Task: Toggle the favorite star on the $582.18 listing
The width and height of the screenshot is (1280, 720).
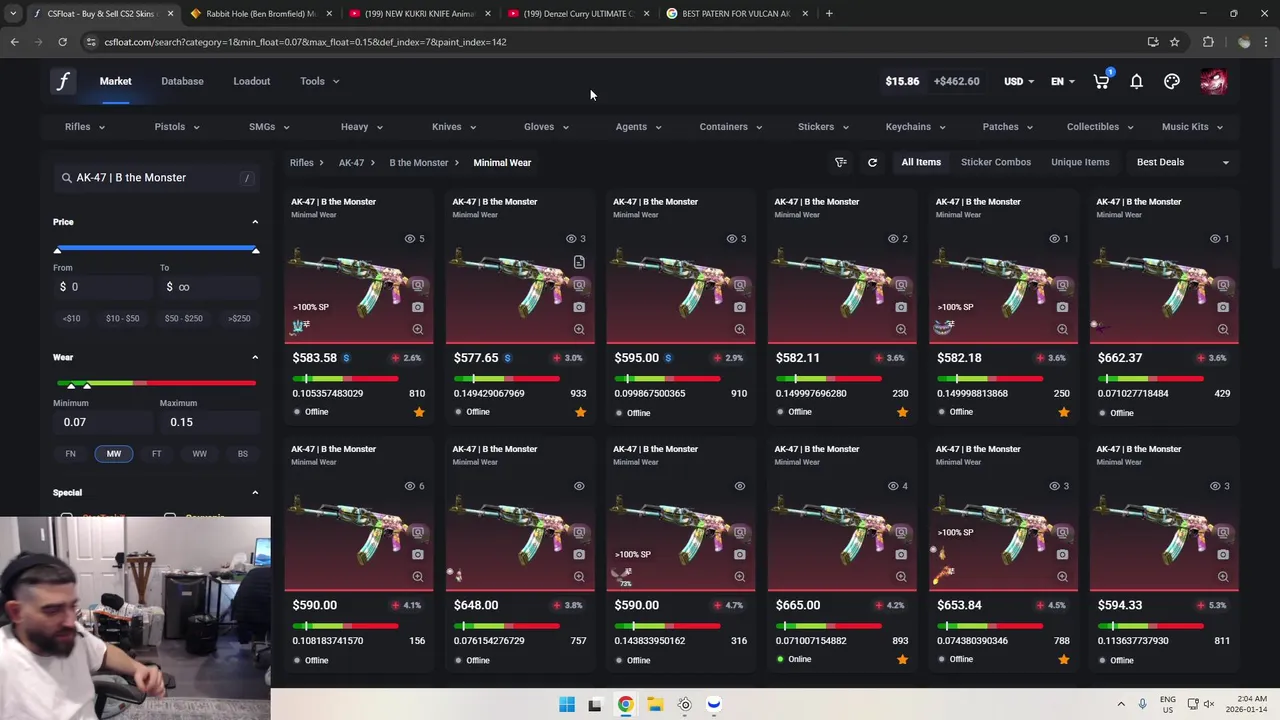Action: tap(1063, 412)
